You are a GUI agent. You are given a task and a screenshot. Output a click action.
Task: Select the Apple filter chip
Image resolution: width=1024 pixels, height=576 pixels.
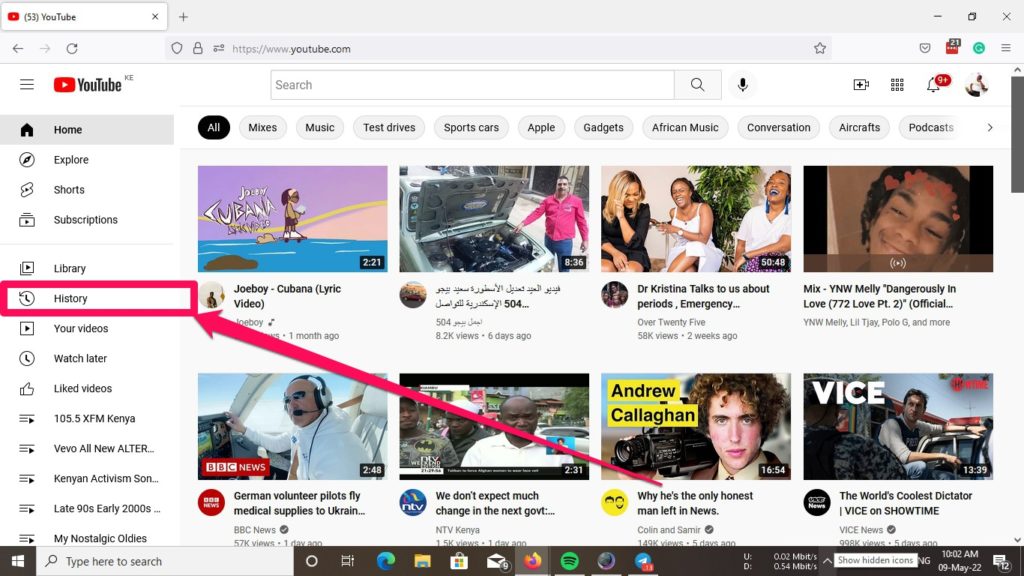click(x=541, y=127)
